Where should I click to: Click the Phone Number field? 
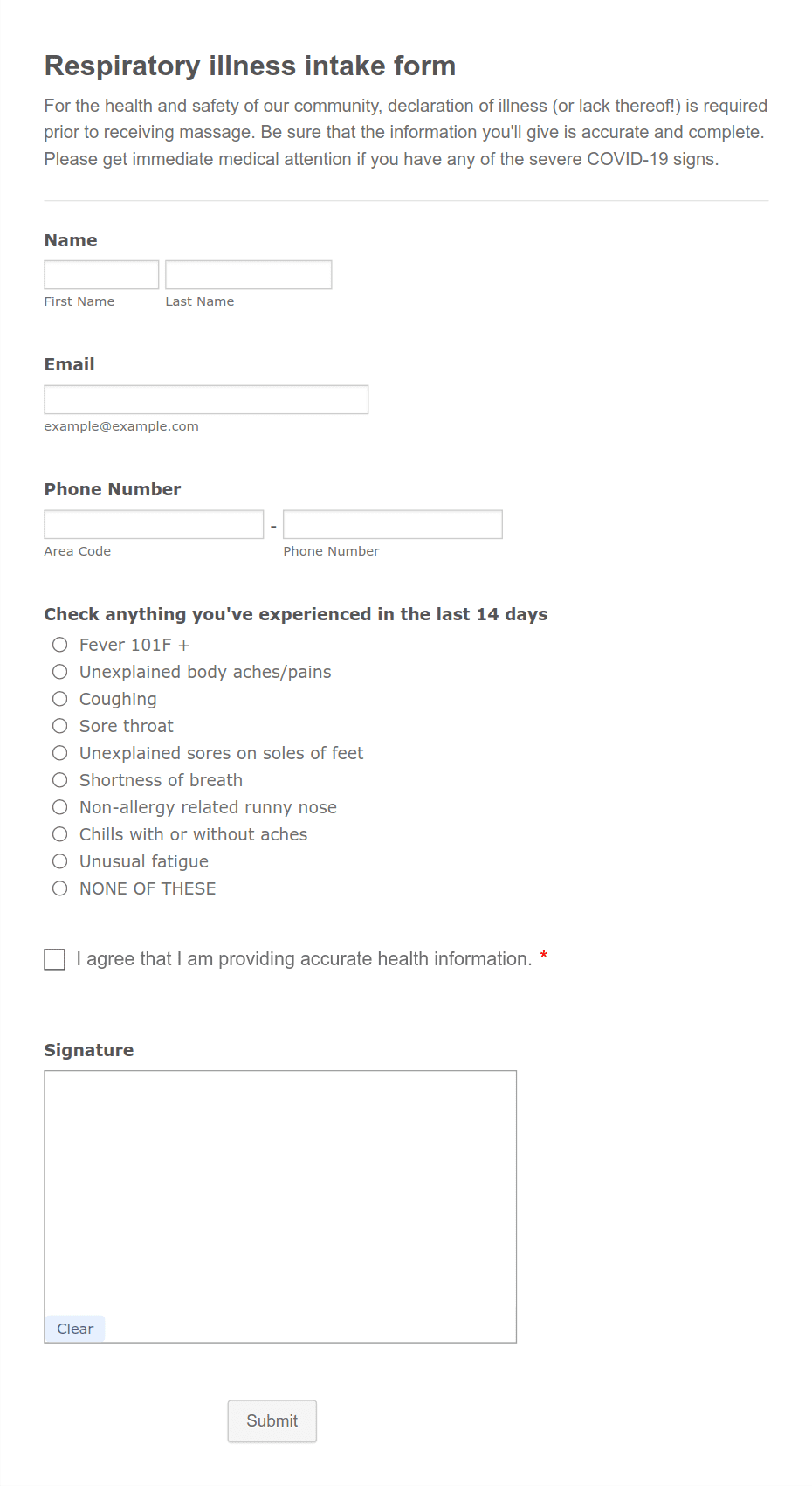point(392,523)
